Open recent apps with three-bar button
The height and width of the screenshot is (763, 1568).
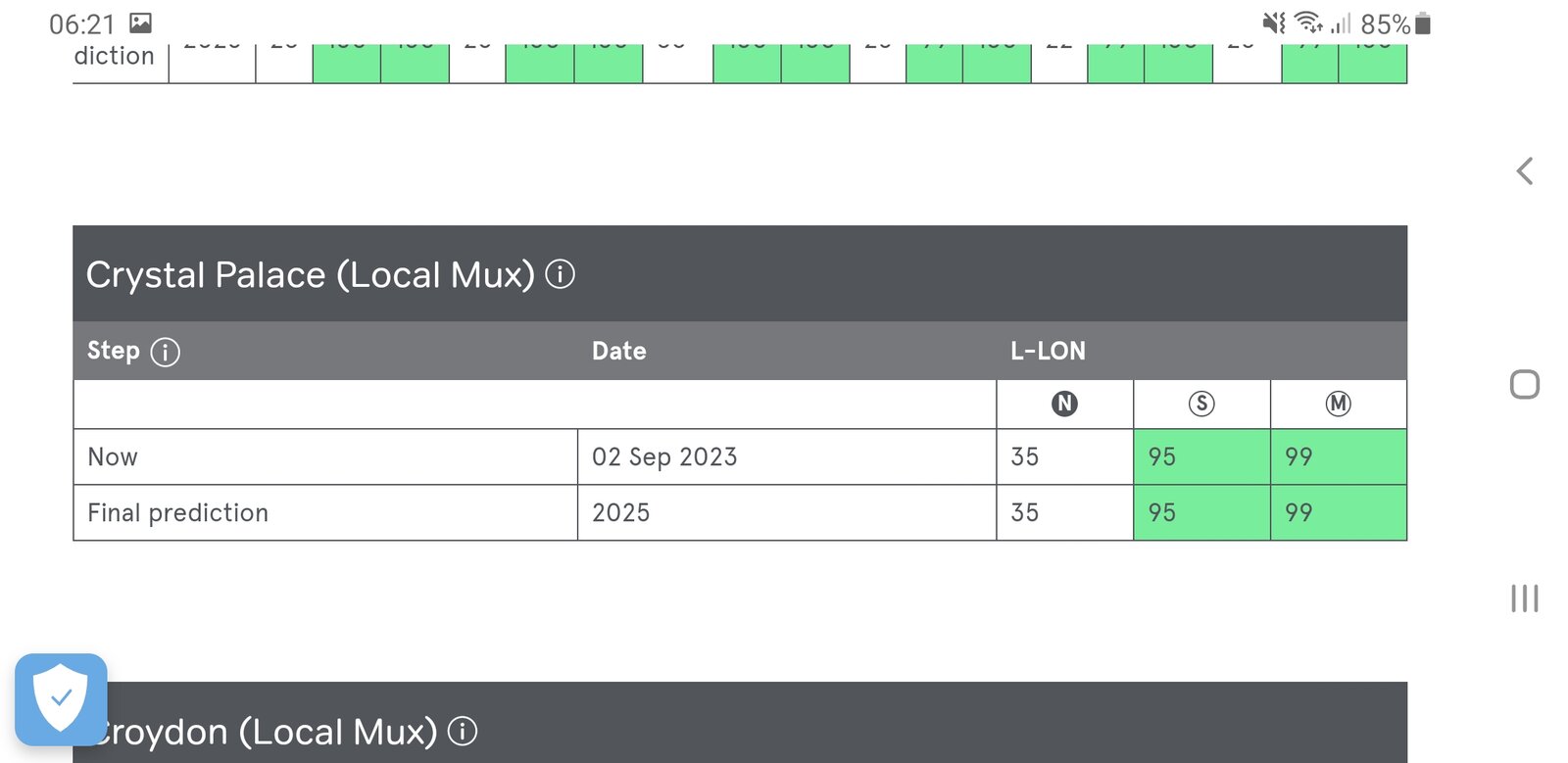(1524, 597)
